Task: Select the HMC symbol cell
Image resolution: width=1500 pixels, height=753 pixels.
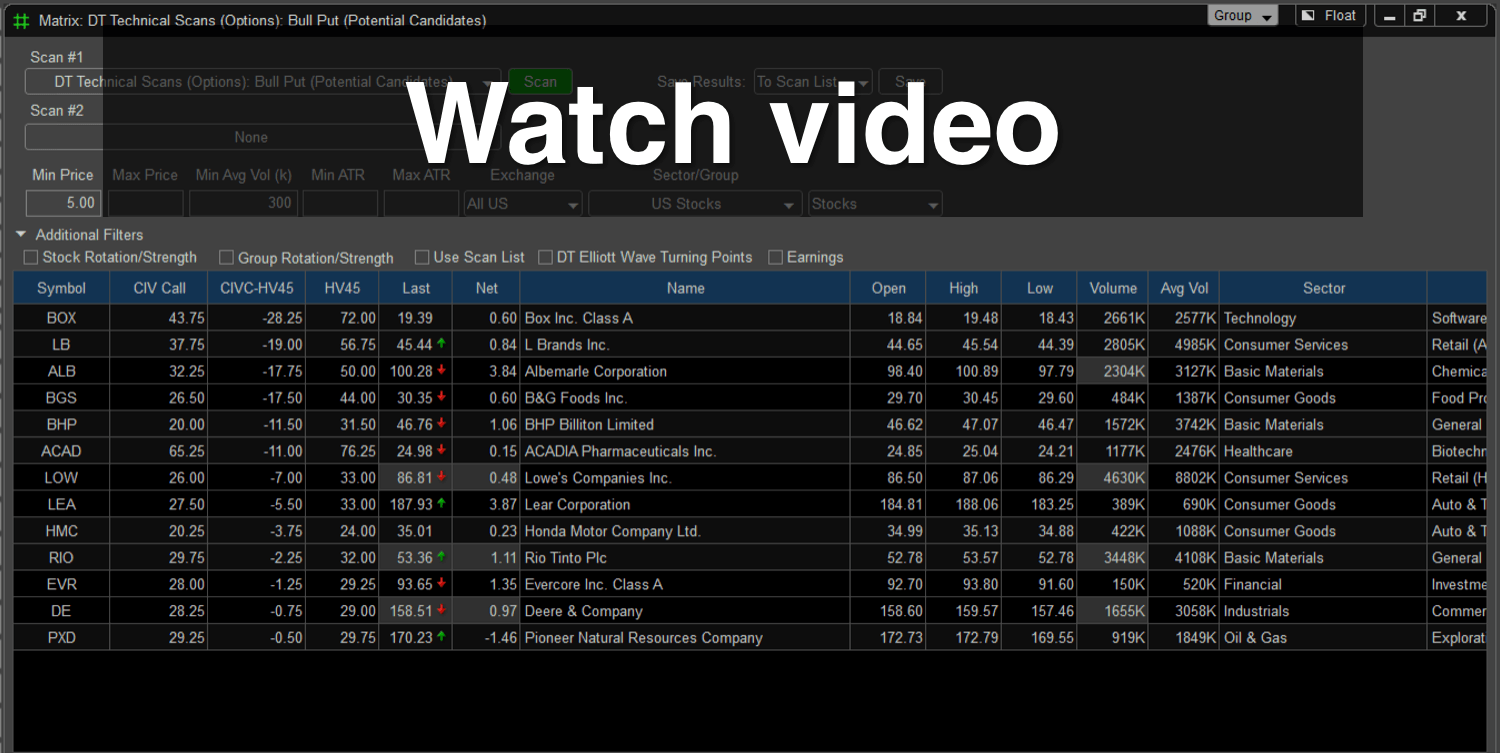Action: point(62,531)
